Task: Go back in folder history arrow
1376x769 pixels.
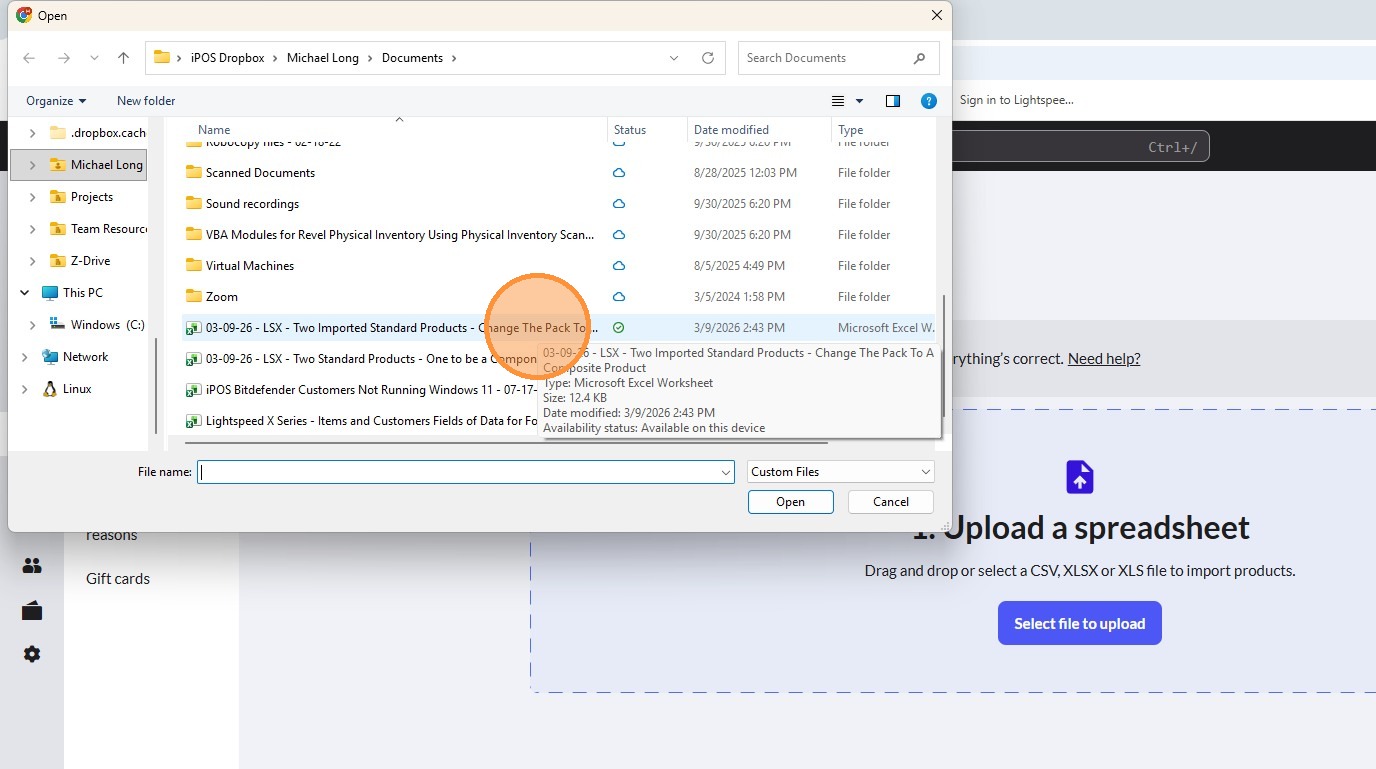Action: click(29, 58)
